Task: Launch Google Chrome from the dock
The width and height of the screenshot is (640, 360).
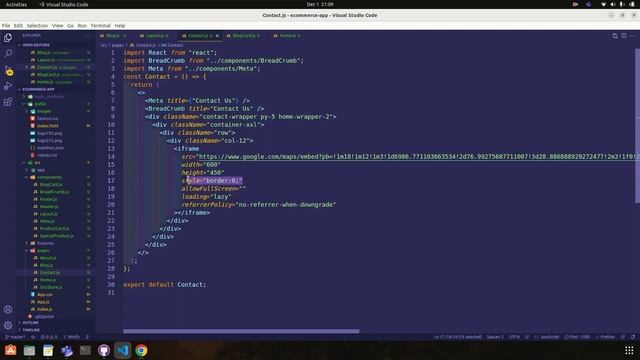Action: (x=142, y=350)
